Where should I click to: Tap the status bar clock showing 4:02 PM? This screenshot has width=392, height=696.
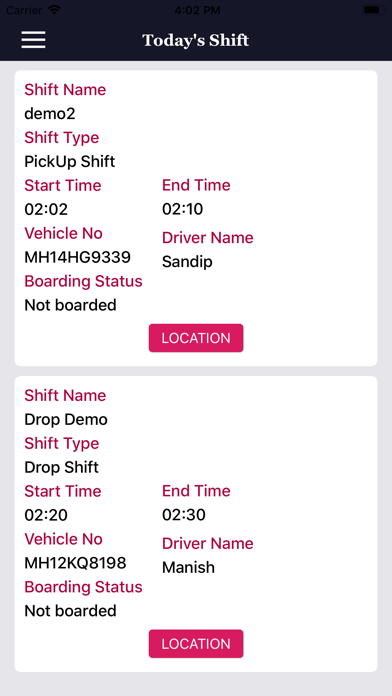click(196, 10)
